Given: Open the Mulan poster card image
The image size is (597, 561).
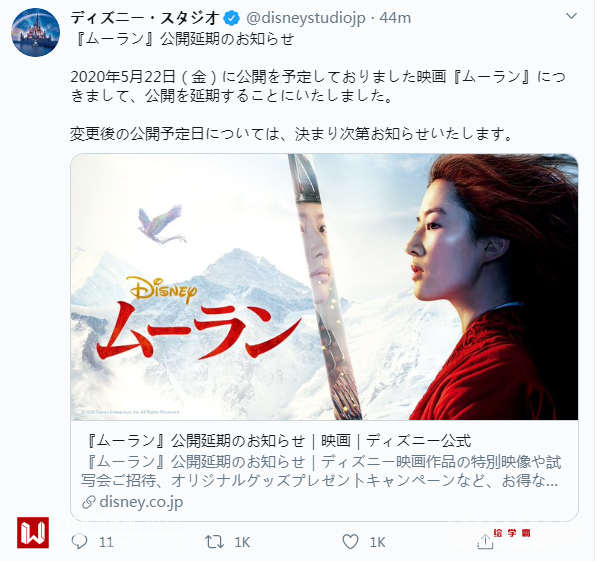Looking at the screenshot, I should [324, 287].
